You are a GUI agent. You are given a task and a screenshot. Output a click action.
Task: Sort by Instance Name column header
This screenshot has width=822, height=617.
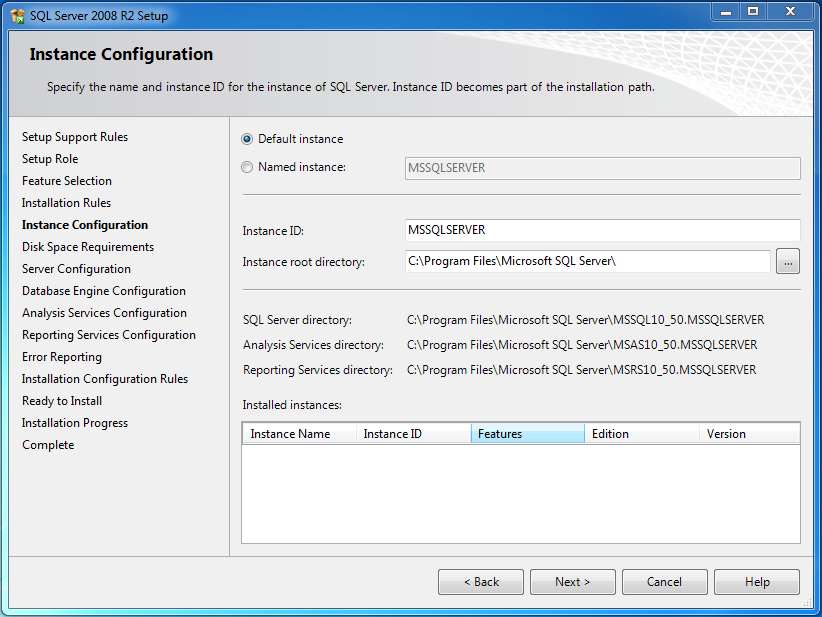coord(299,434)
